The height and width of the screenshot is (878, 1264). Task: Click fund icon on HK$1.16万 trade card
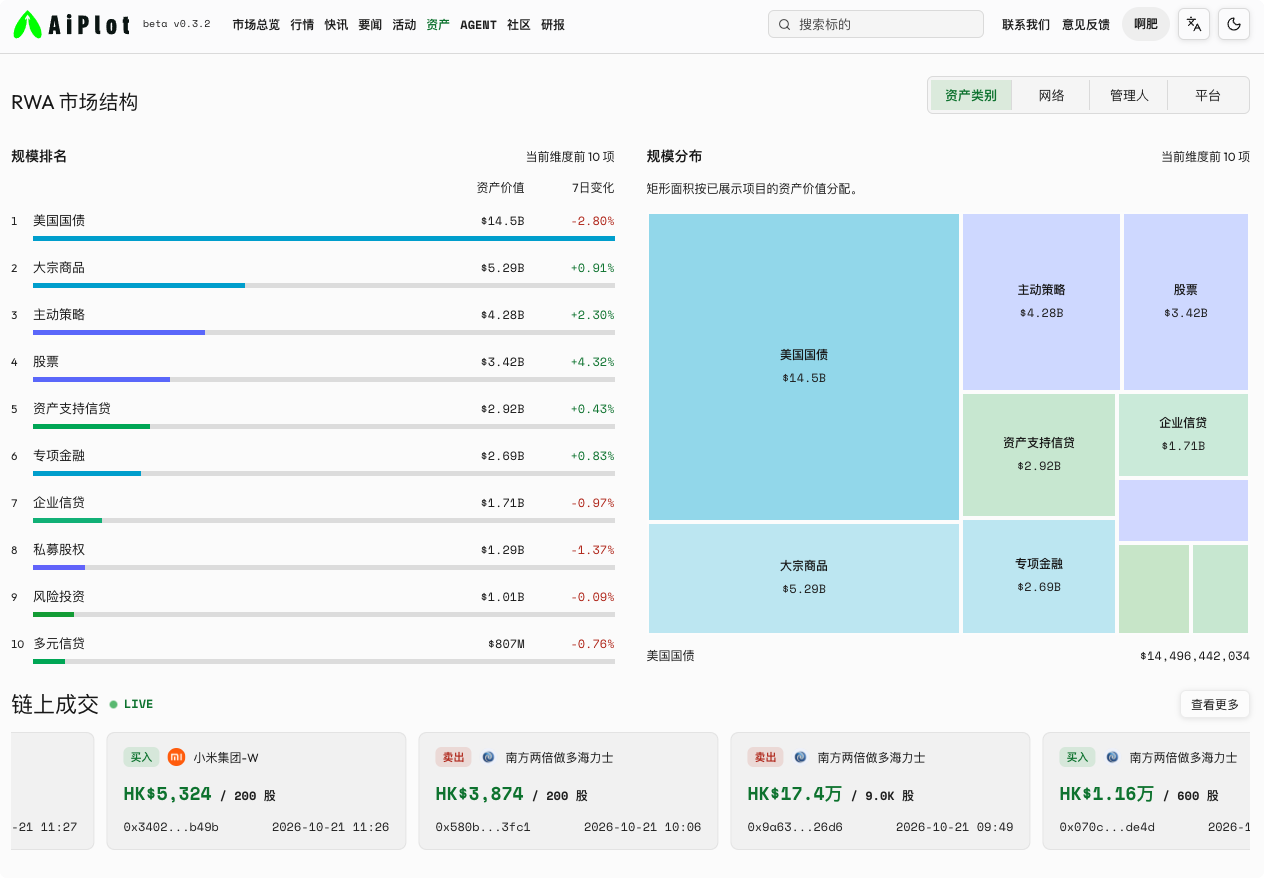pyautogui.click(x=1112, y=757)
